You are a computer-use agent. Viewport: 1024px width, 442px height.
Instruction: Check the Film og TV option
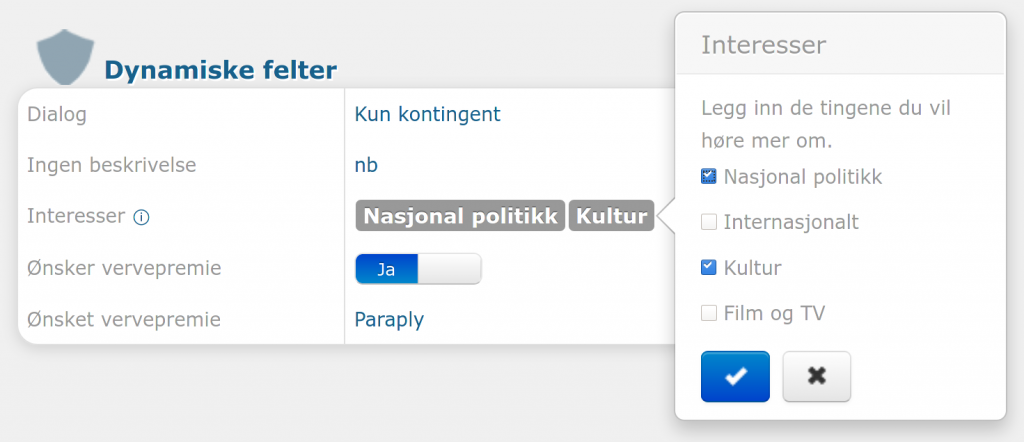pos(709,313)
